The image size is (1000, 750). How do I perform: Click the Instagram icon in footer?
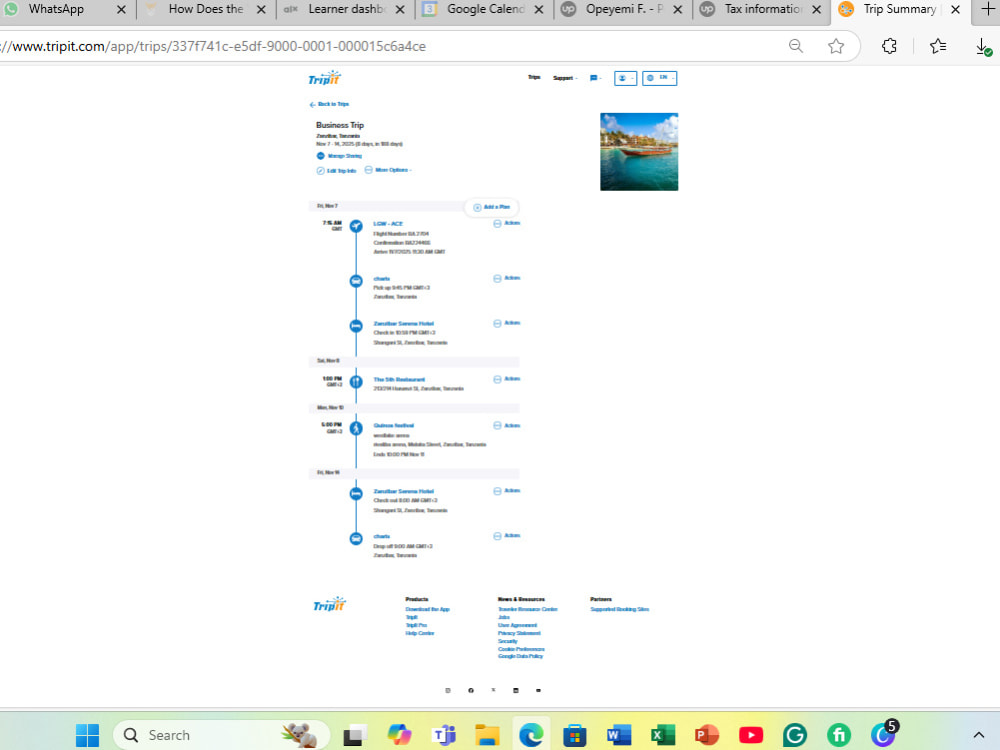pos(448,690)
